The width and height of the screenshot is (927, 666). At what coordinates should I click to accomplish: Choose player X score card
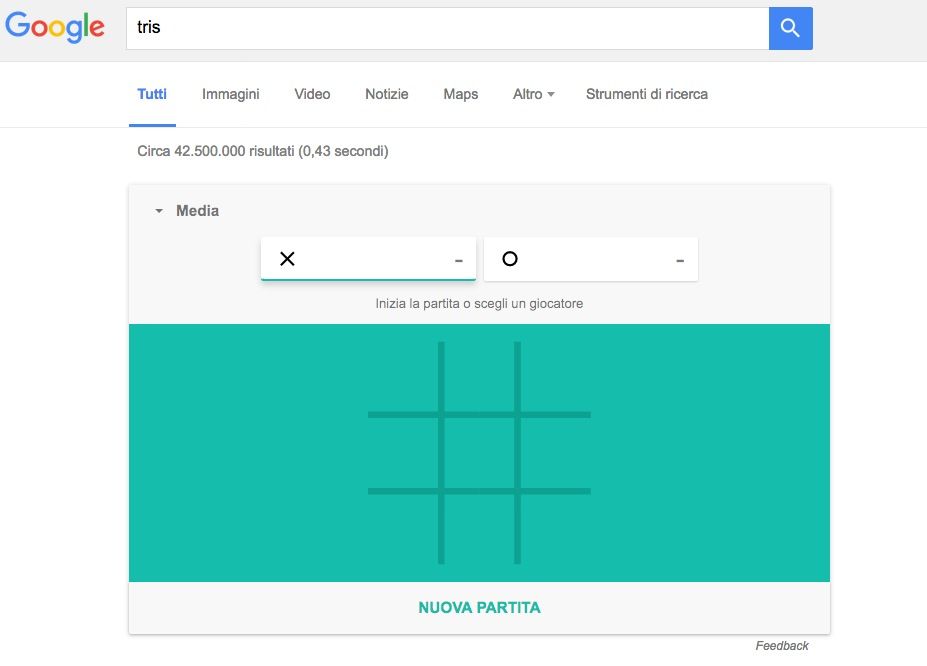tap(368, 259)
